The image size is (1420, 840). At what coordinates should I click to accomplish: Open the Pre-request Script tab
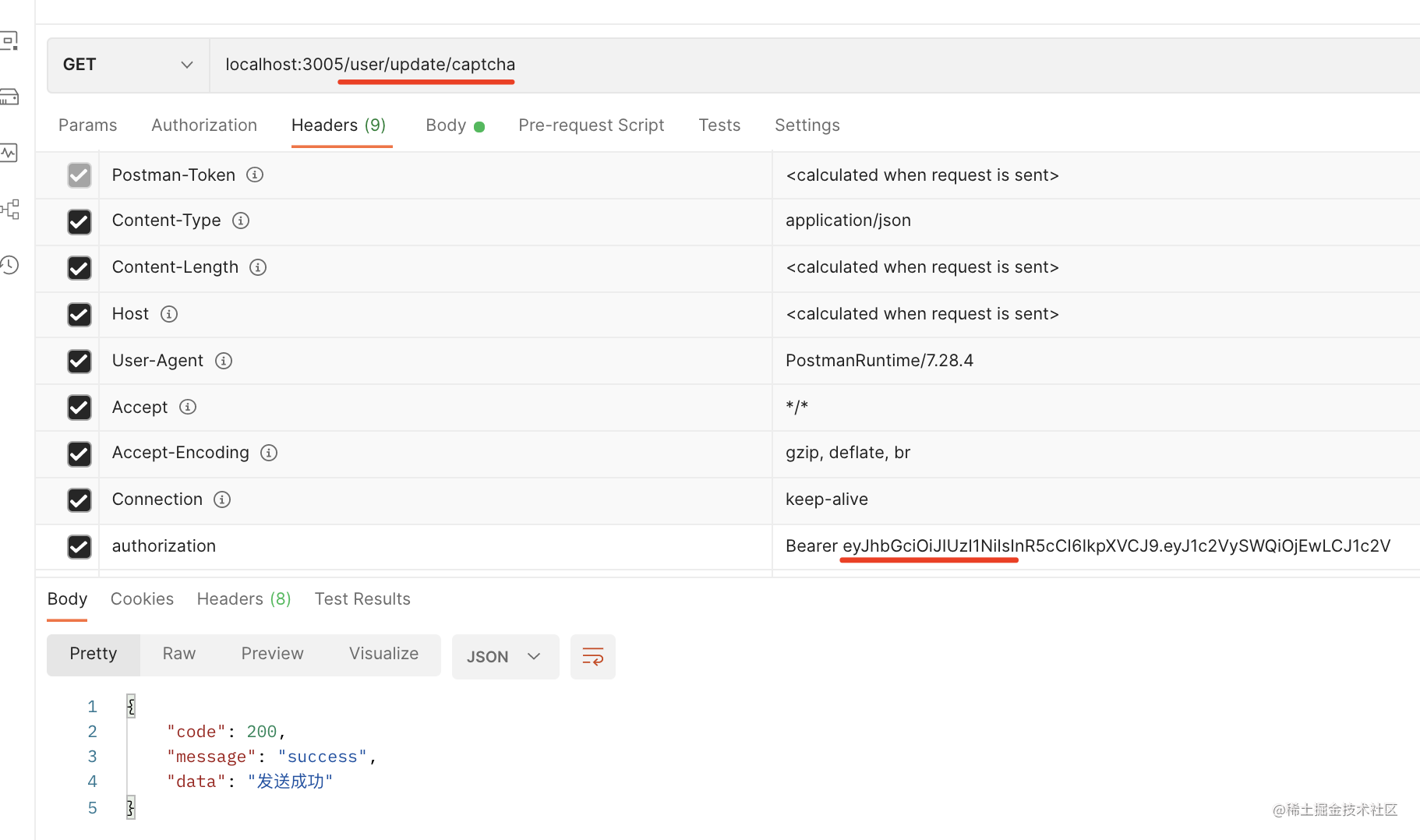591,125
